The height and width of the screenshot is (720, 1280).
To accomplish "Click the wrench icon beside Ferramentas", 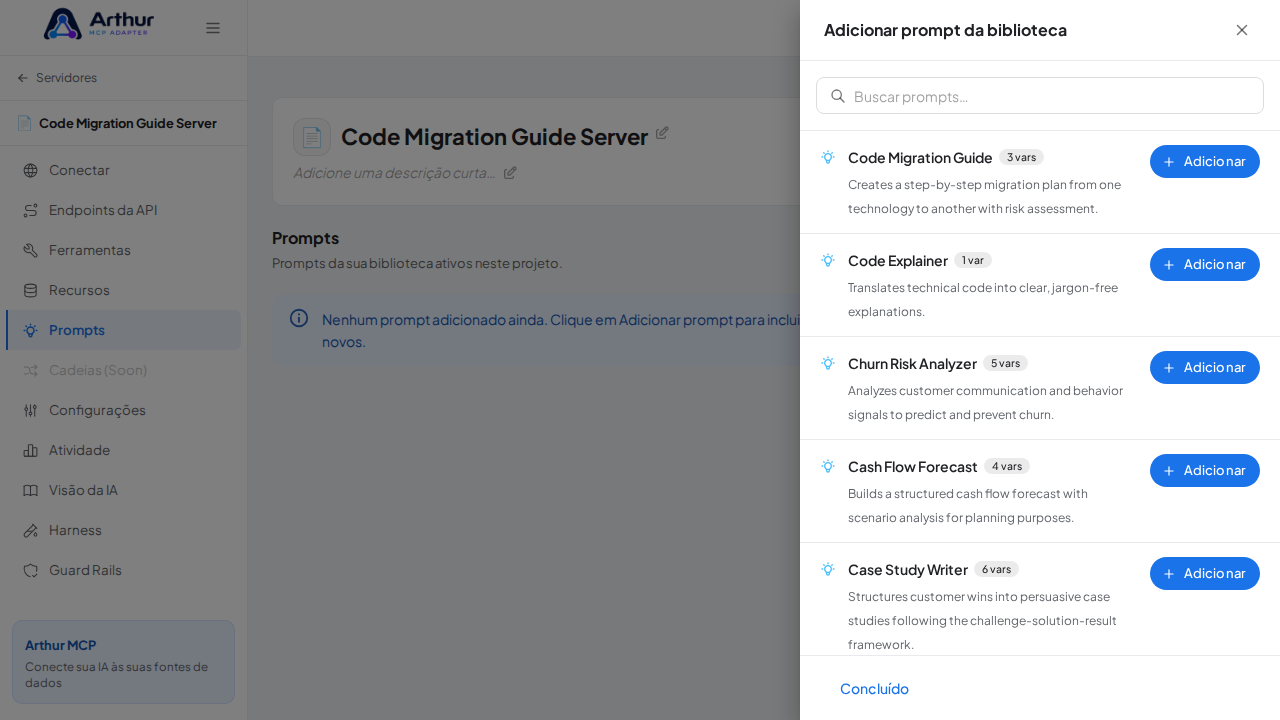I will pos(30,250).
